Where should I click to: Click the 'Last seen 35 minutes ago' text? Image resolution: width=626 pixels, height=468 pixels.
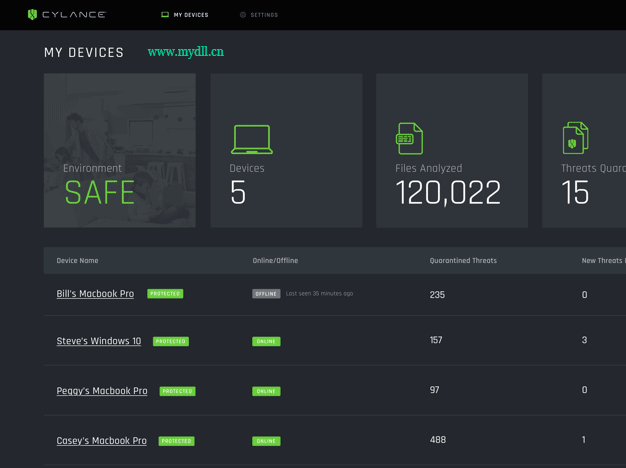coord(319,293)
